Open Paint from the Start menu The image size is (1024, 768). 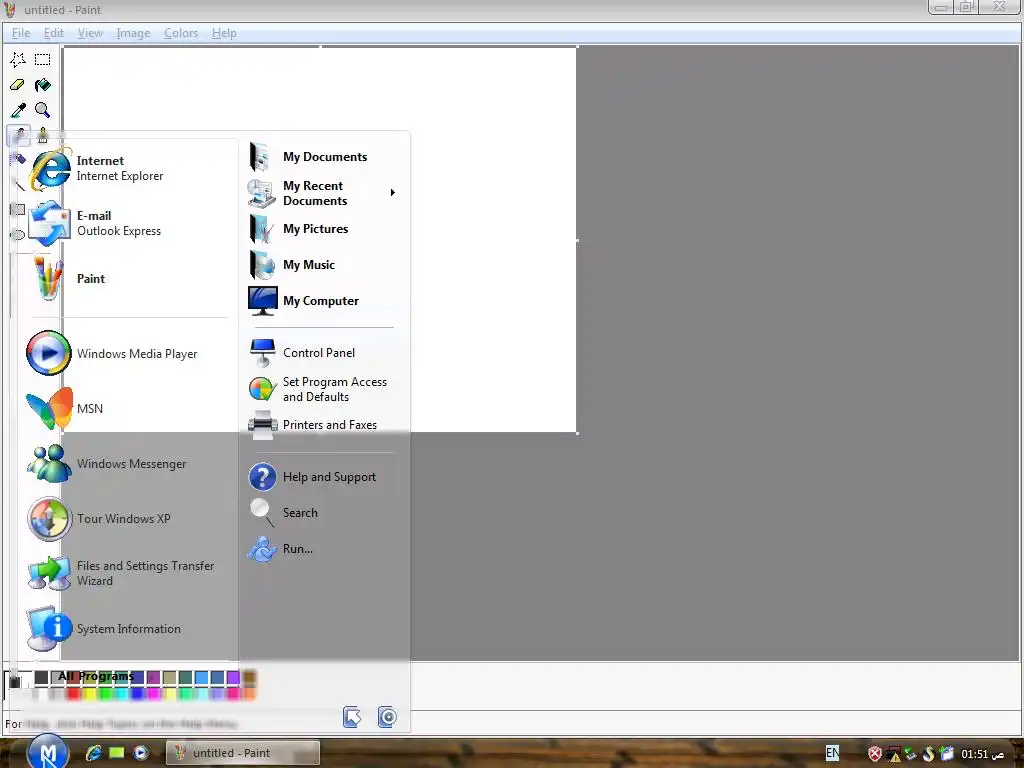127,279
